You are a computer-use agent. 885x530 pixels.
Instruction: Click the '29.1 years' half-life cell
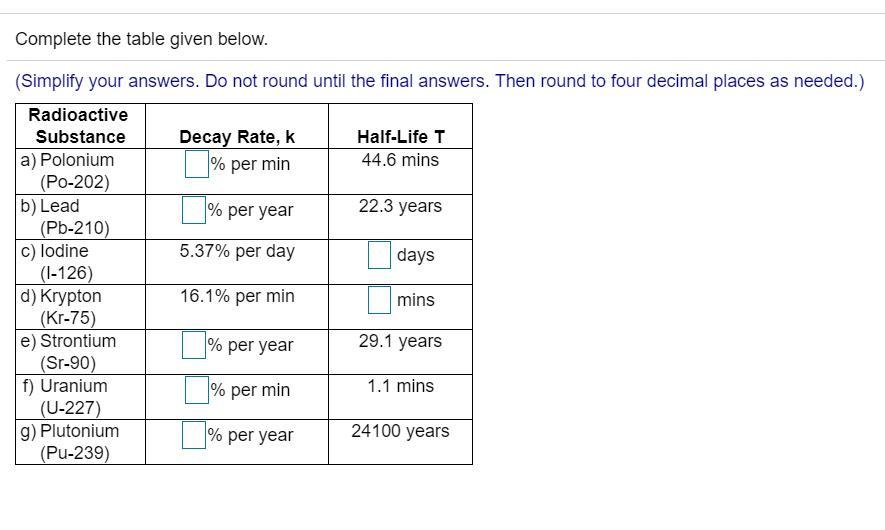pyautogui.click(x=400, y=341)
